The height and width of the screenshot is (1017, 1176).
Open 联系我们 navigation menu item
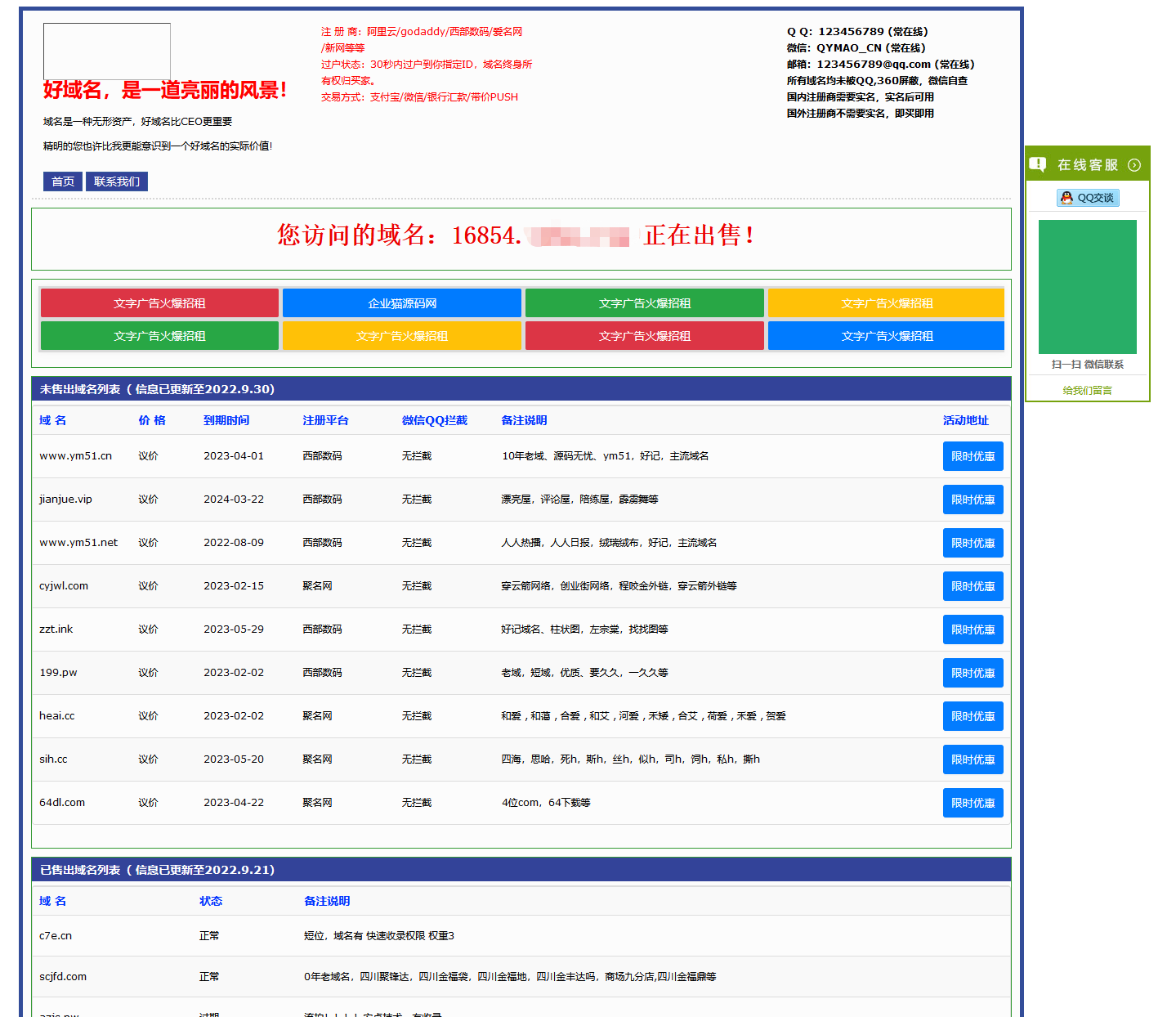[x=116, y=181]
